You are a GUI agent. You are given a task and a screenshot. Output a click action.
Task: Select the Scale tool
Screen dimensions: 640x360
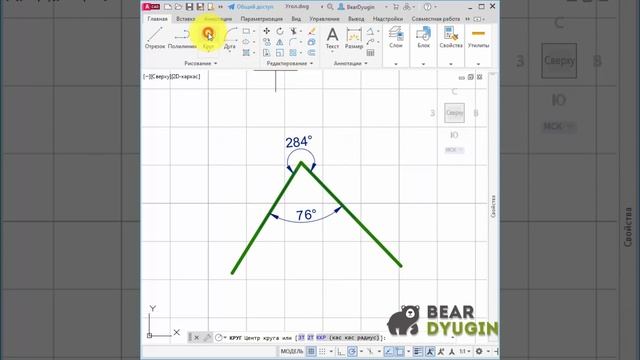point(280,53)
